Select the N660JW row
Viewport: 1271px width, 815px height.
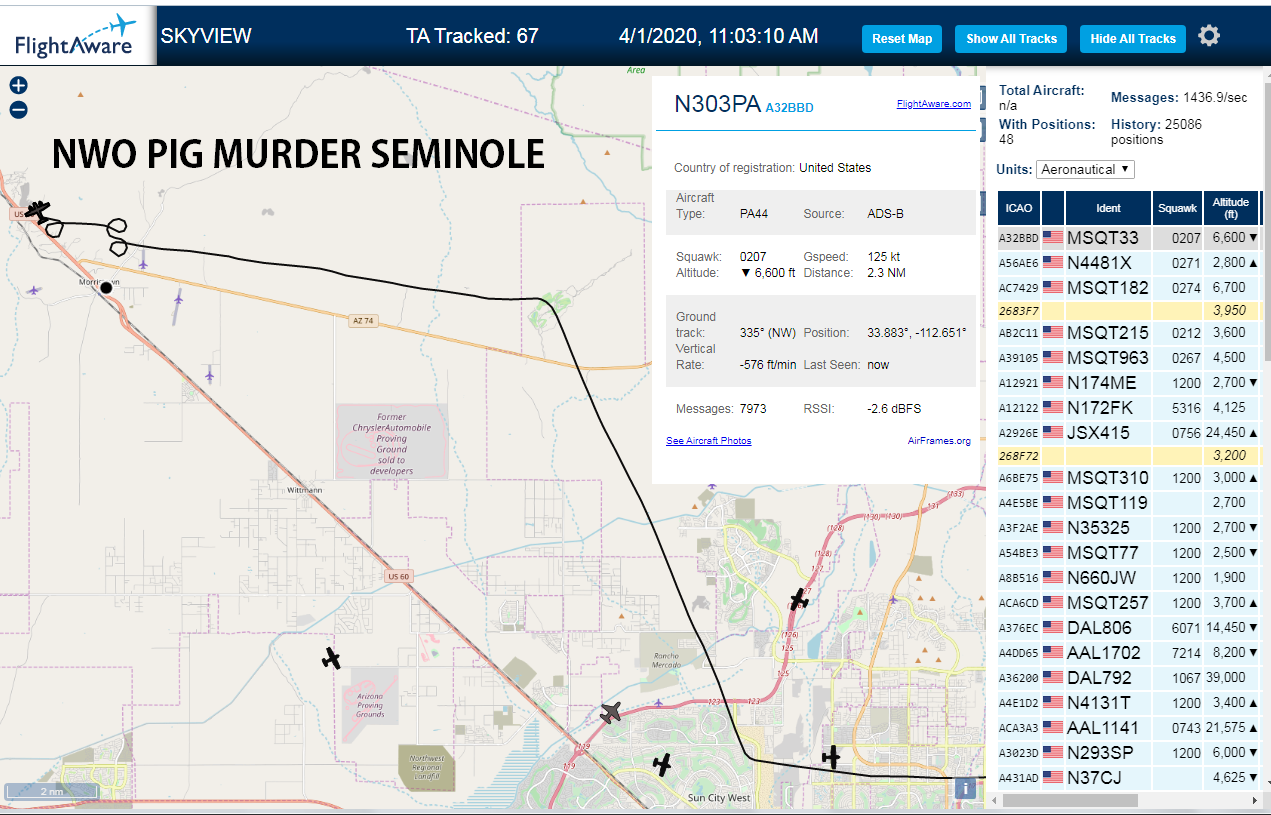(x=1129, y=578)
